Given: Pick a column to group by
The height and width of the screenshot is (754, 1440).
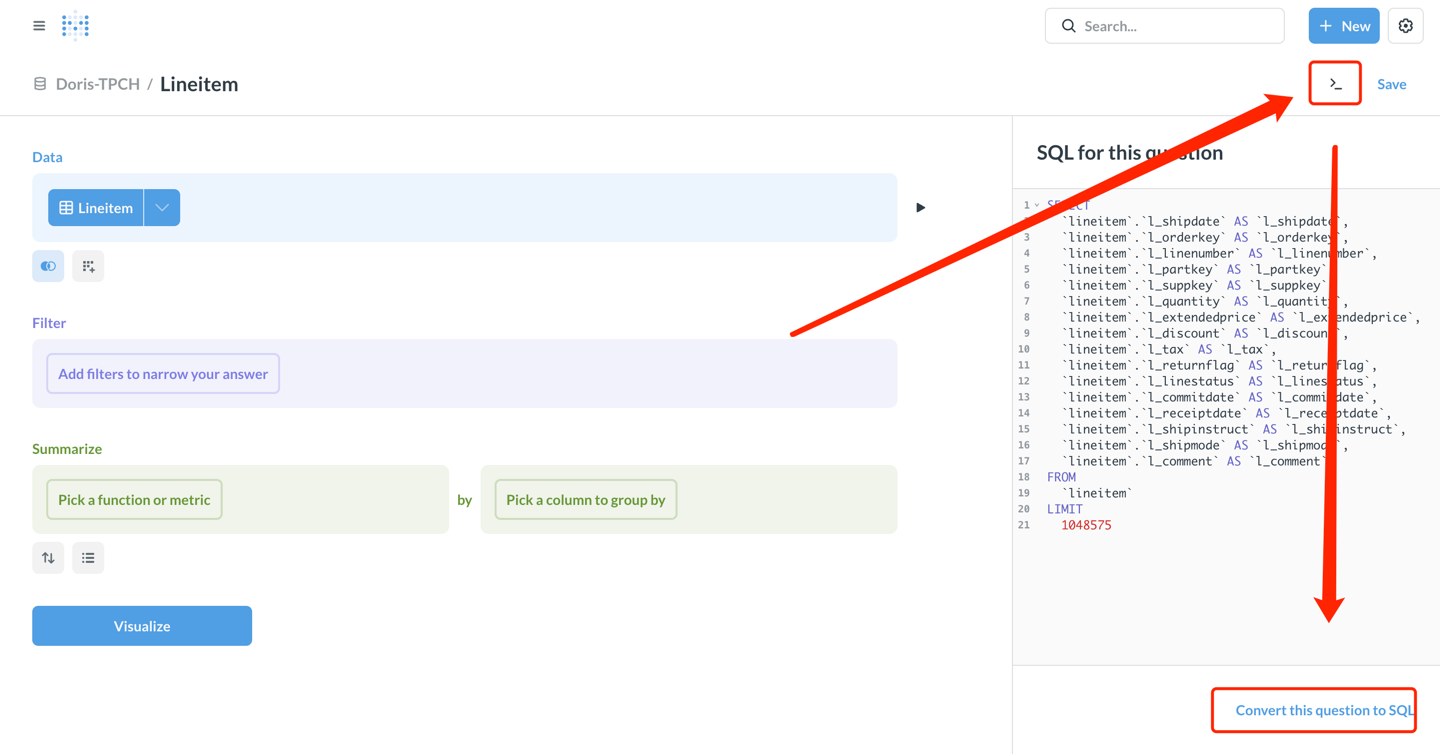Looking at the screenshot, I should pyautogui.click(x=585, y=499).
